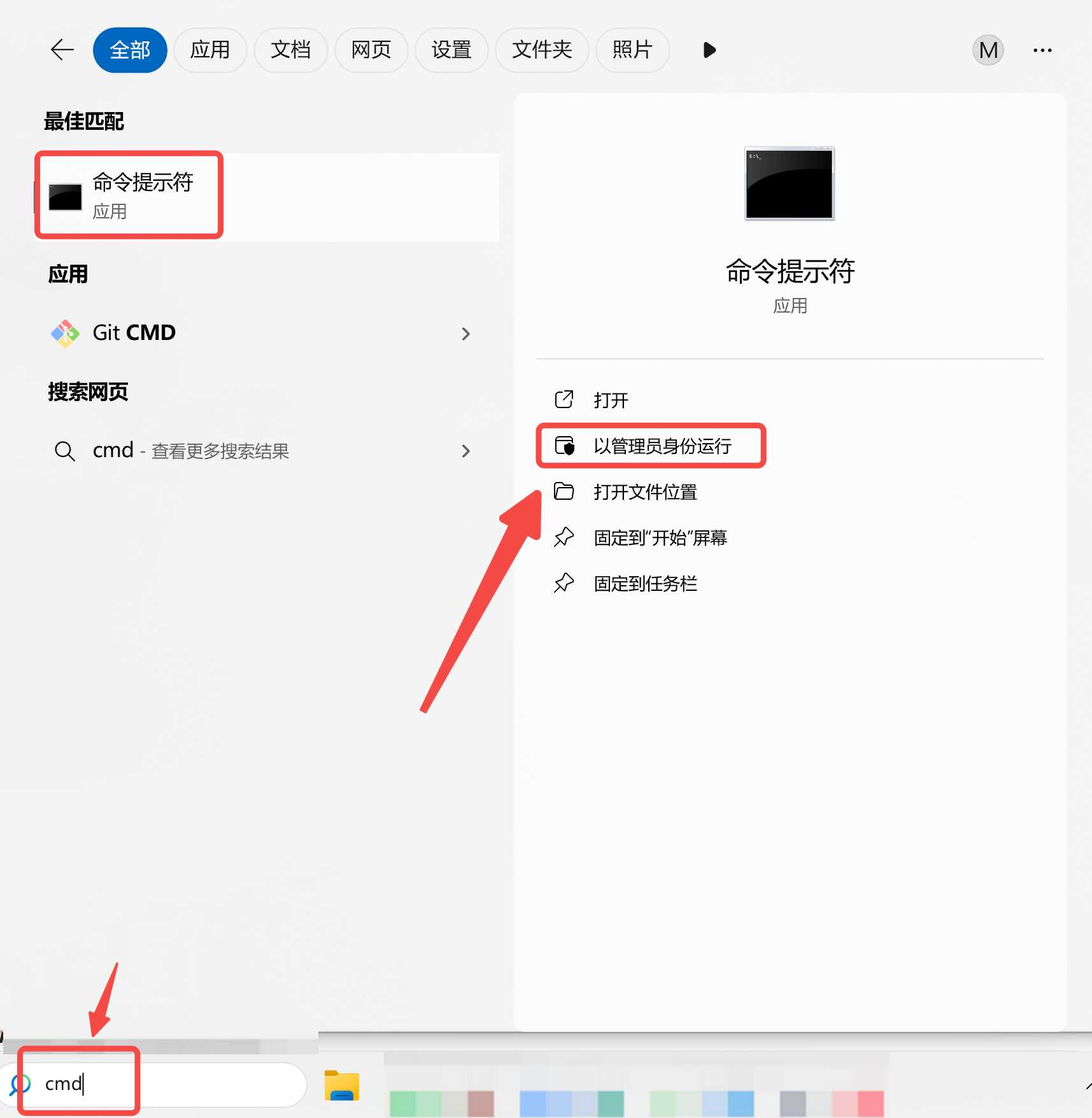Switch to the 设置 filter tab
The height and width of the screenshot is (1118, 1092).
click(451, 50)
